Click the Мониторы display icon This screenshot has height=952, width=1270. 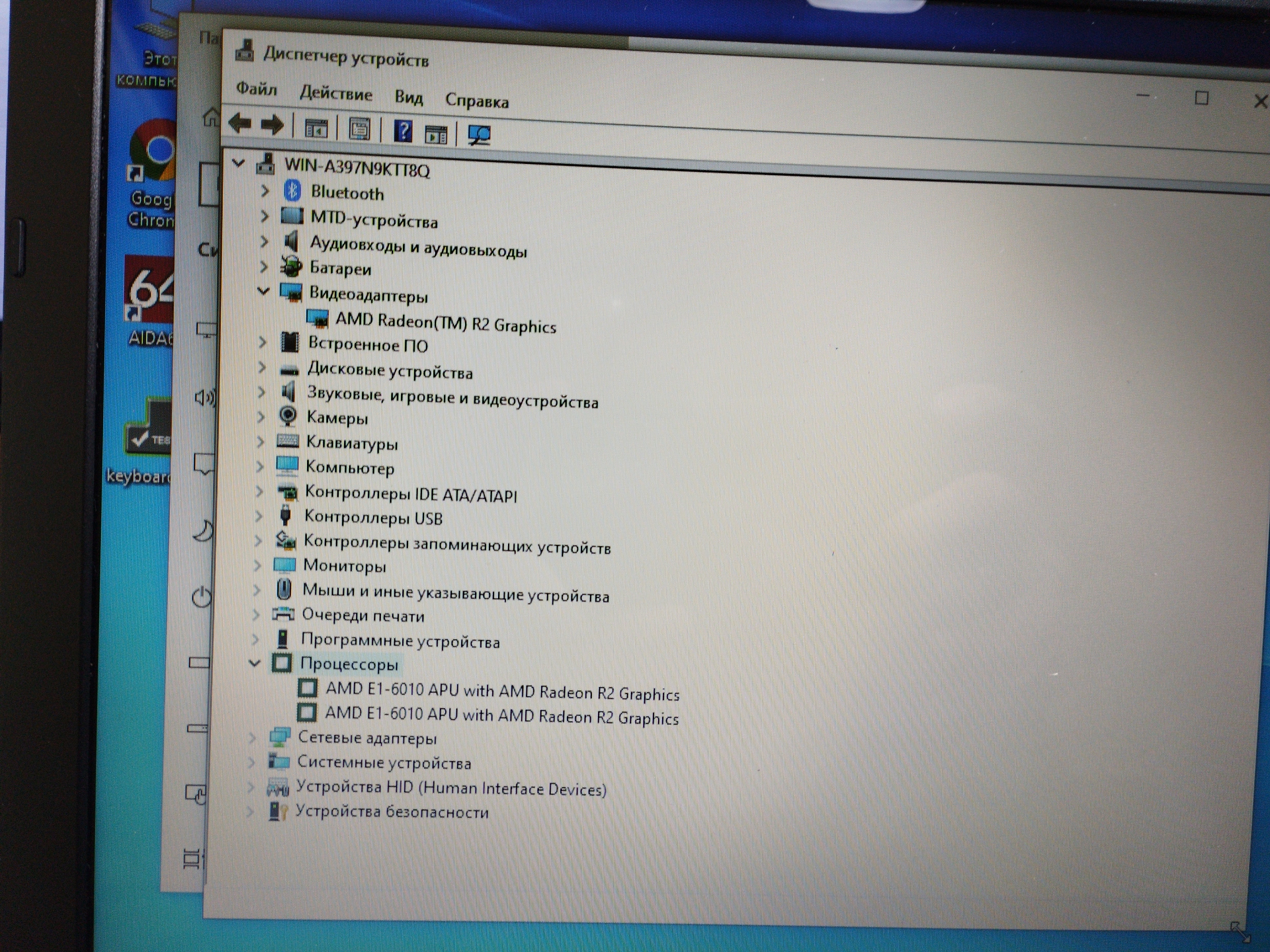click(284, 565)
